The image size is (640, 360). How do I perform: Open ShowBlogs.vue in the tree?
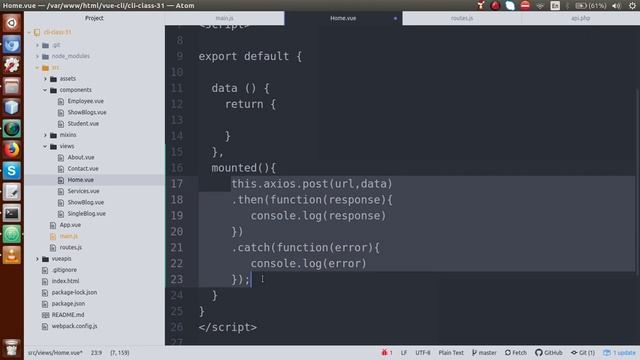point(87,112)
